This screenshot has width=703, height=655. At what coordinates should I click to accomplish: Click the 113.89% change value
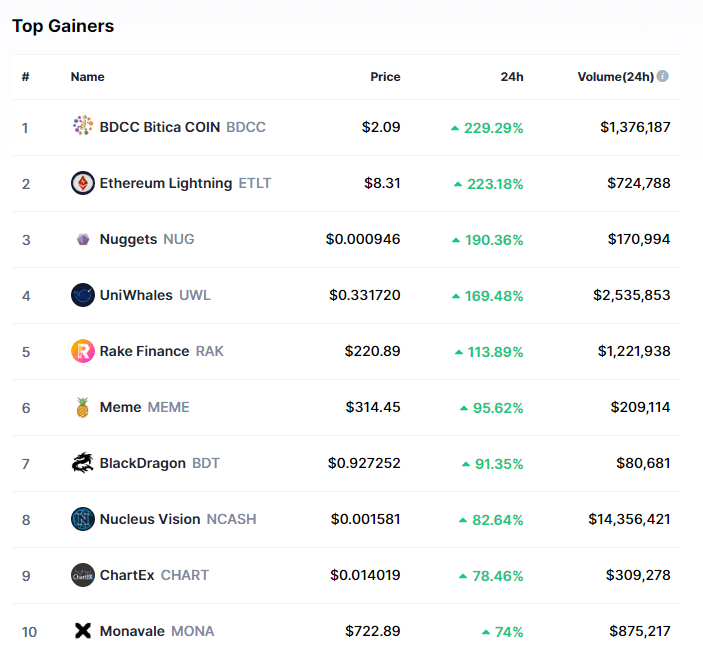(495, 352)
